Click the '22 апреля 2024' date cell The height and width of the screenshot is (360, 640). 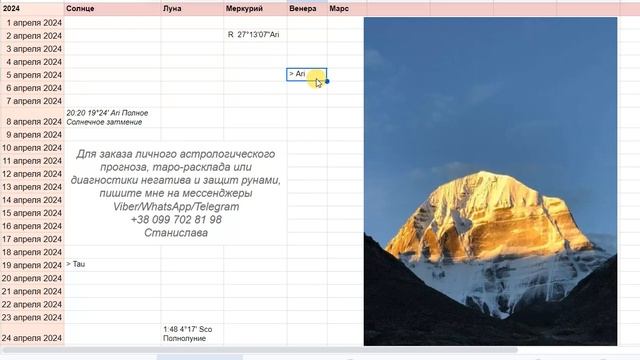[32, 304]
